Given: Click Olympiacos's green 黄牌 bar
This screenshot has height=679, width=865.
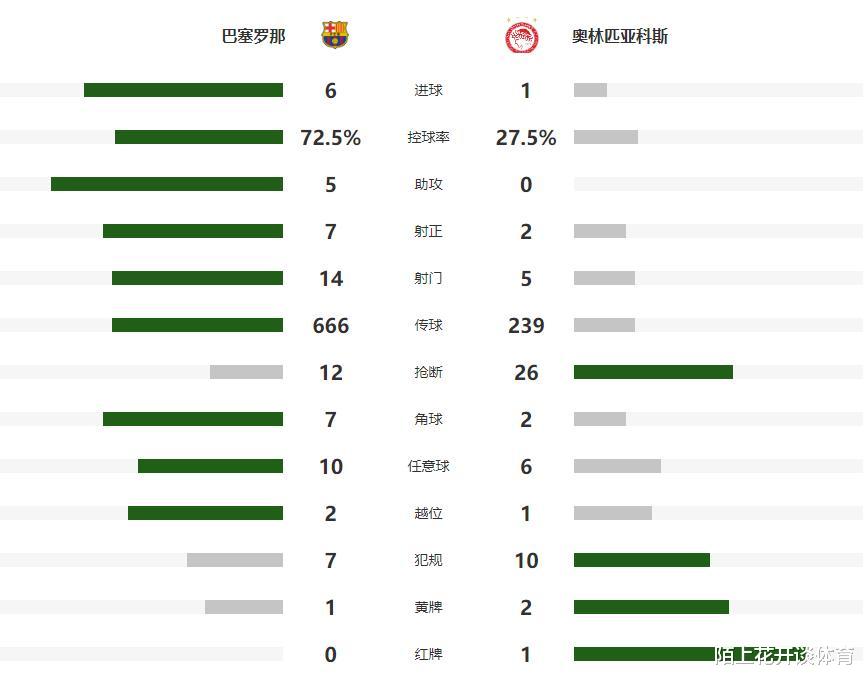Looking at the screenshot, I should tap(651, 607).
